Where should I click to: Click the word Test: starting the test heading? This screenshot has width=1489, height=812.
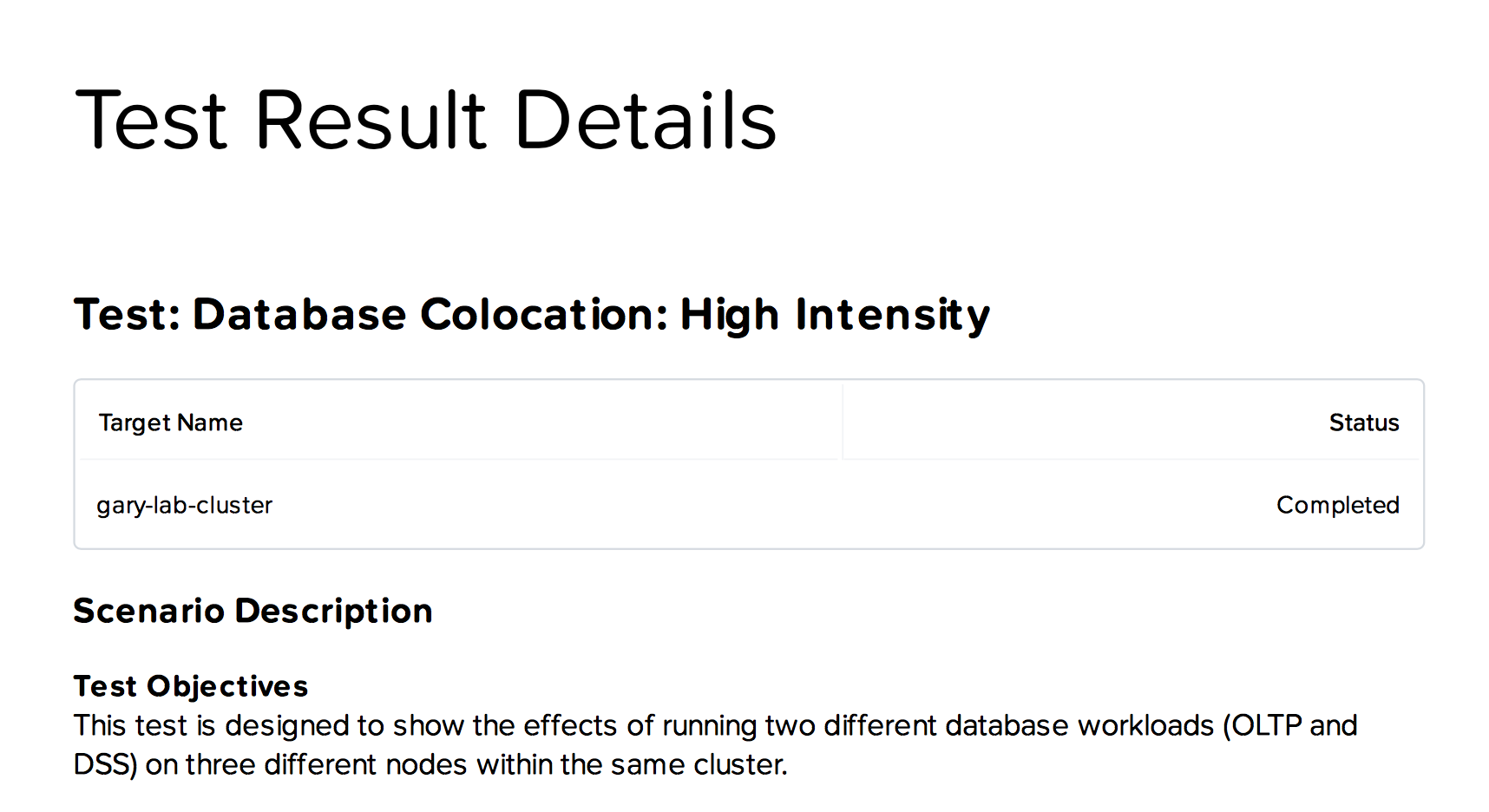click(127, 314)
